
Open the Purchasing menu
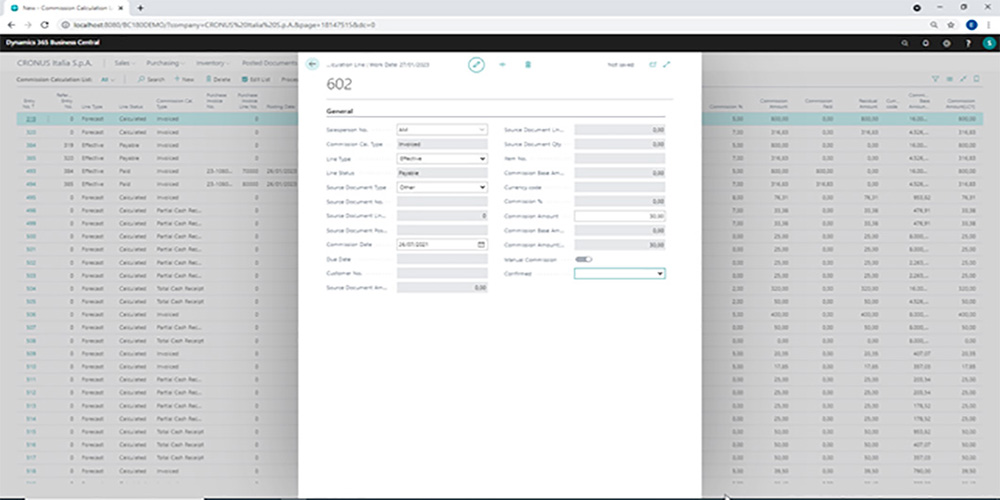coord(164,62)
